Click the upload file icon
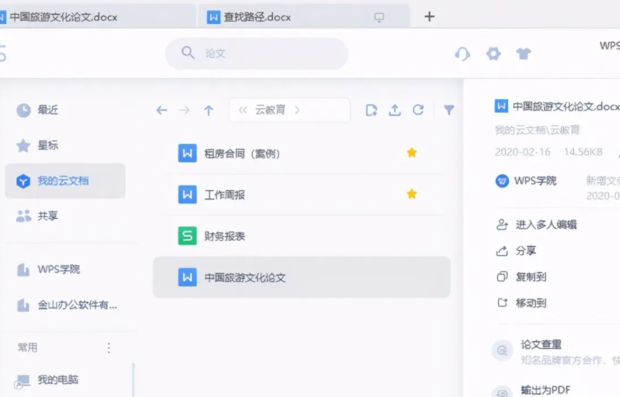Screen dimensions: 620x397 395,110
